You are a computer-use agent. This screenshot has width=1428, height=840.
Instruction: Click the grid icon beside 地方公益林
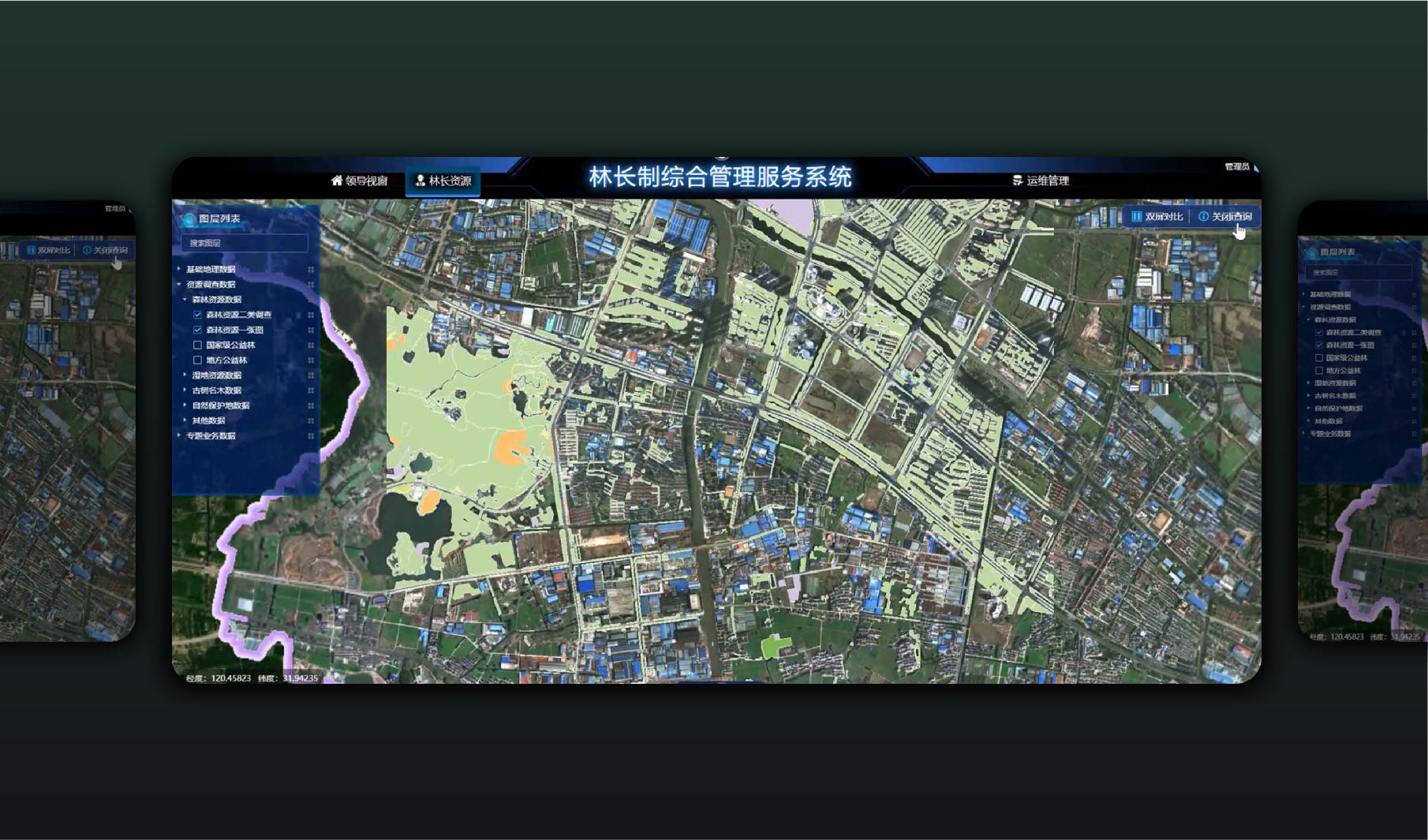311,360
